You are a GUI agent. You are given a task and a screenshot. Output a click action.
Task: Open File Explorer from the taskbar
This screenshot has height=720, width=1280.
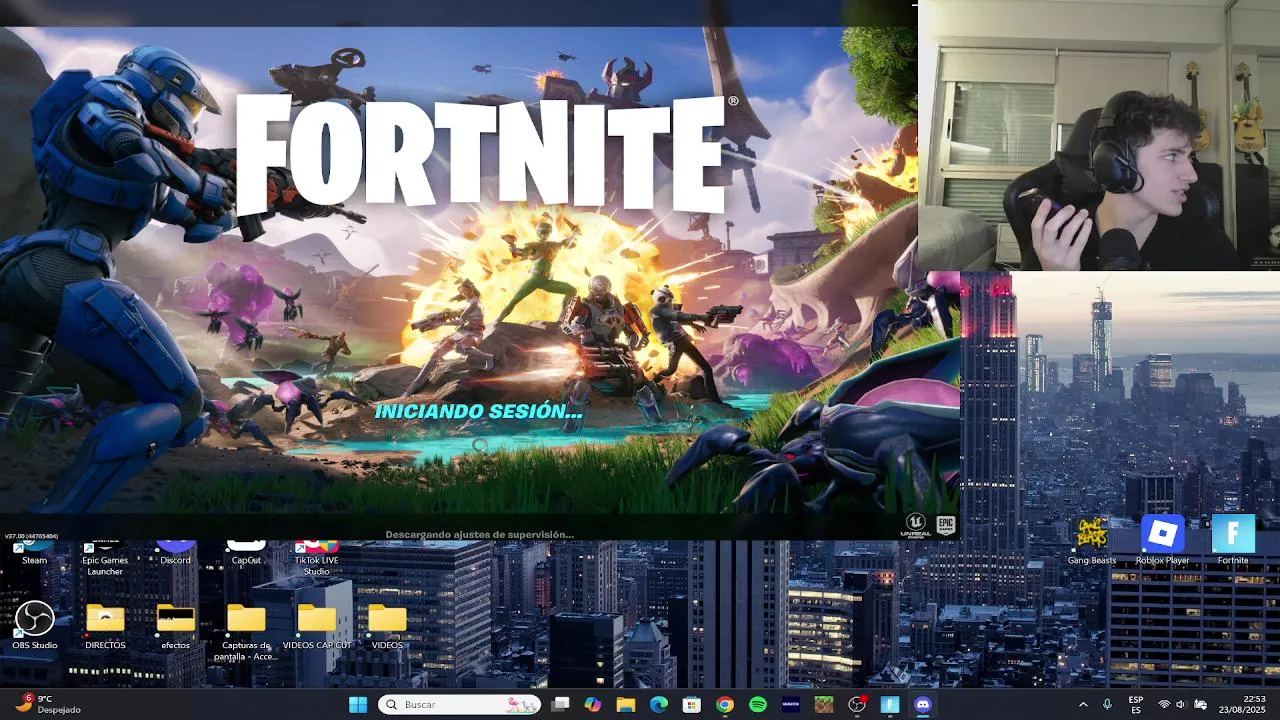click(x=626, y=704)
